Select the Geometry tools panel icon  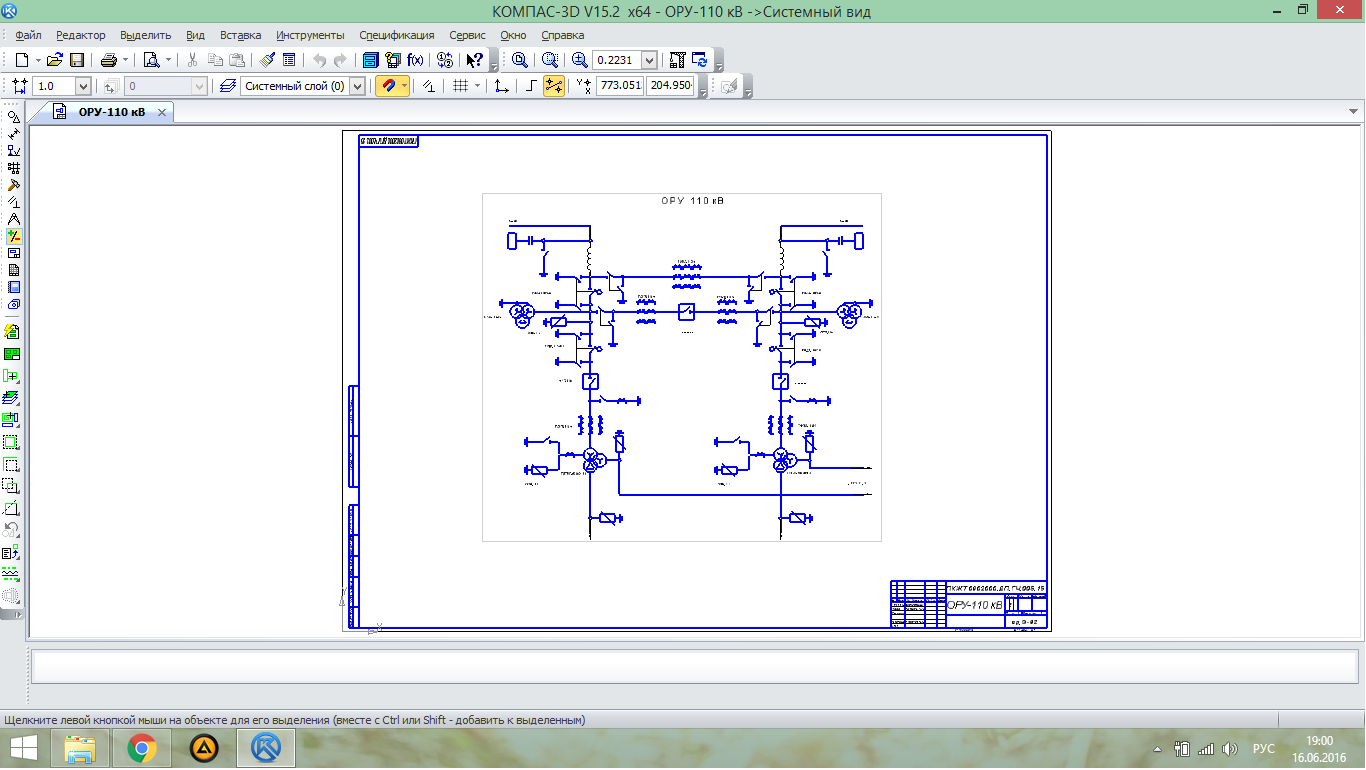[14, 117]
